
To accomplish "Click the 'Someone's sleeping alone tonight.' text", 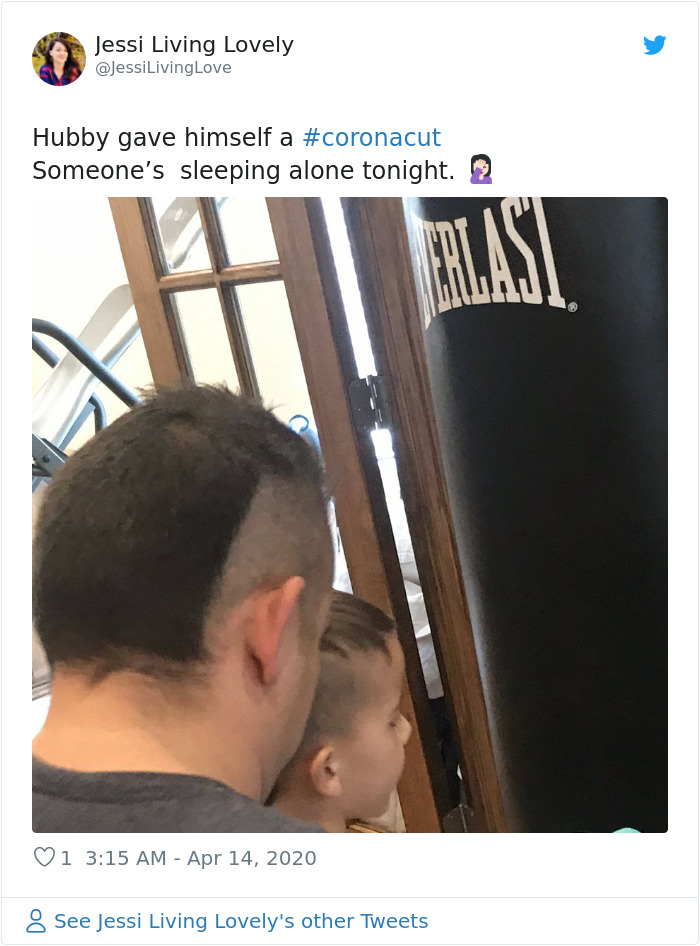I will pyautogui.click(x=243, y=171).
